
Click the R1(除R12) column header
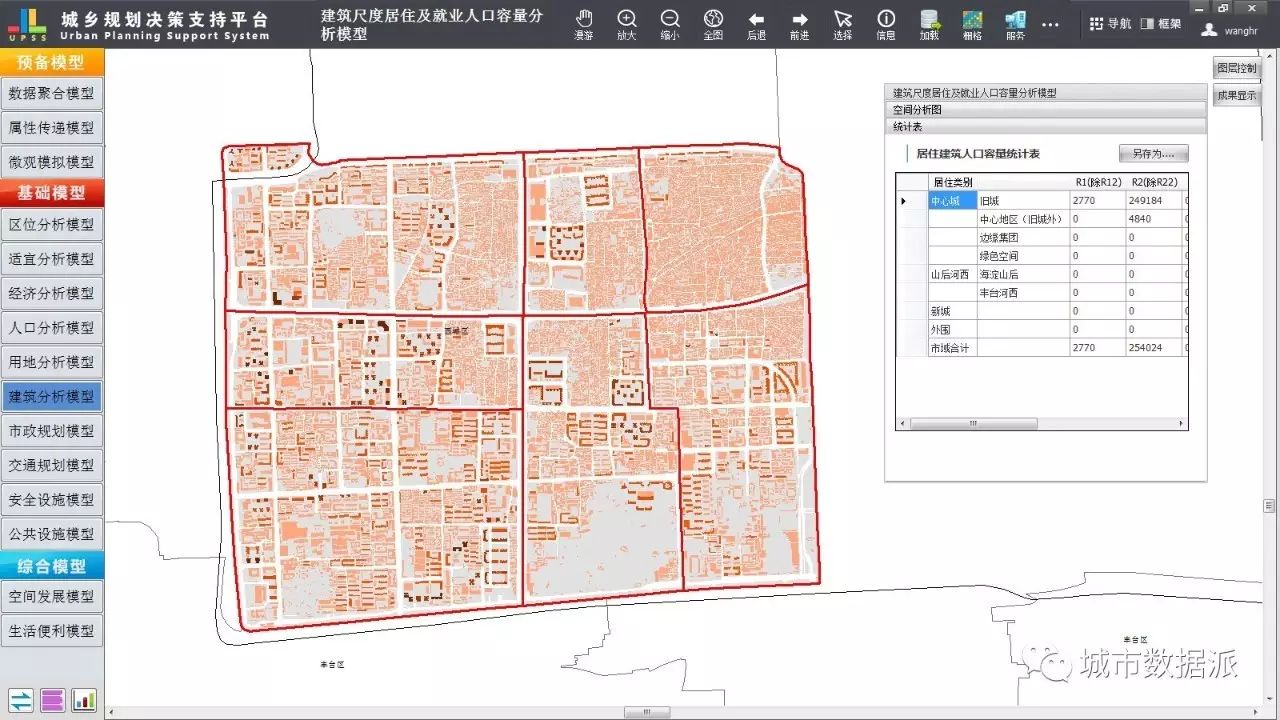pyautogui.click(x=1097, y=182)
